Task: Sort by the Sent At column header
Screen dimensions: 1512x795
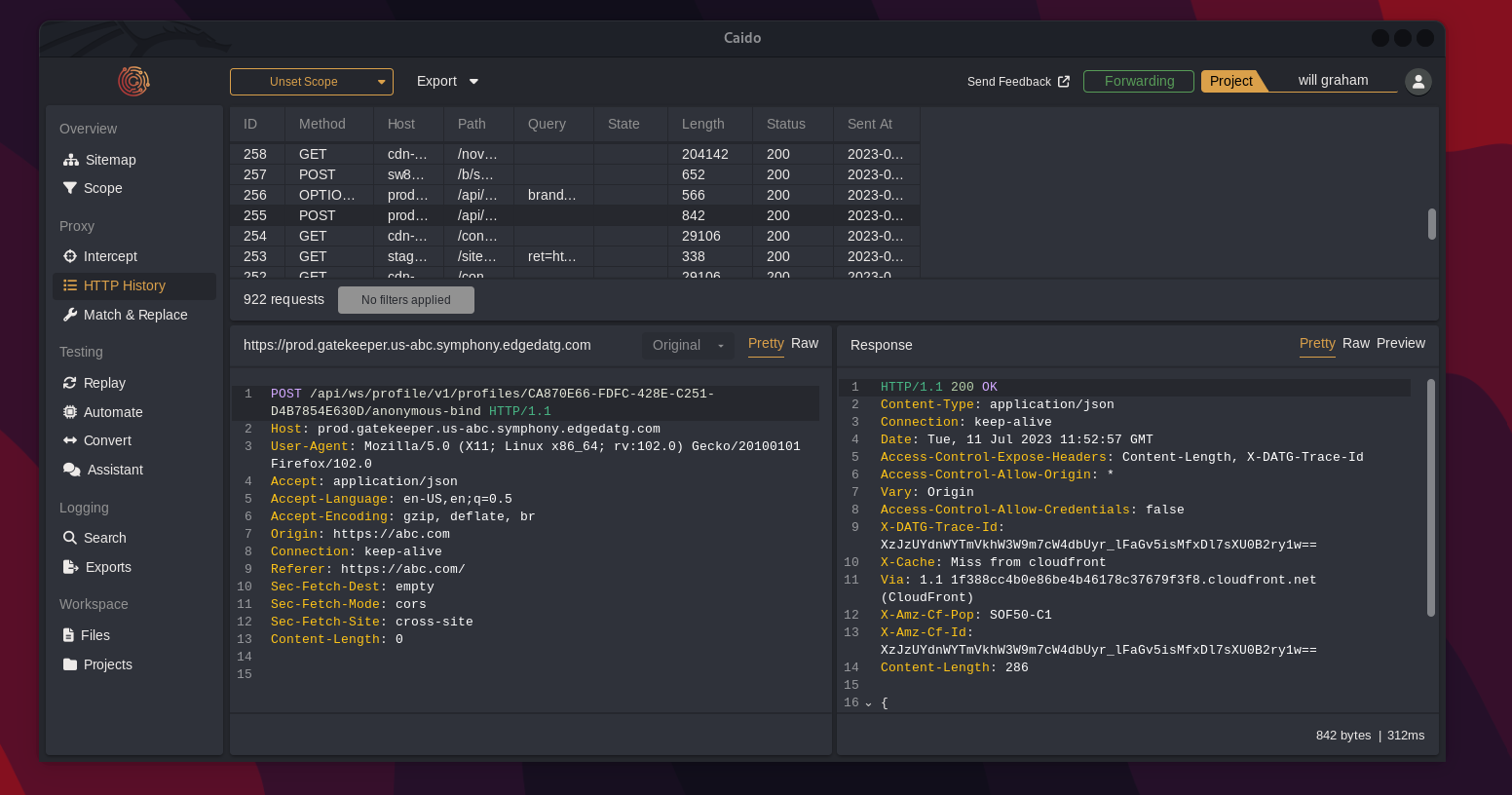Action: tap(876, 124)
